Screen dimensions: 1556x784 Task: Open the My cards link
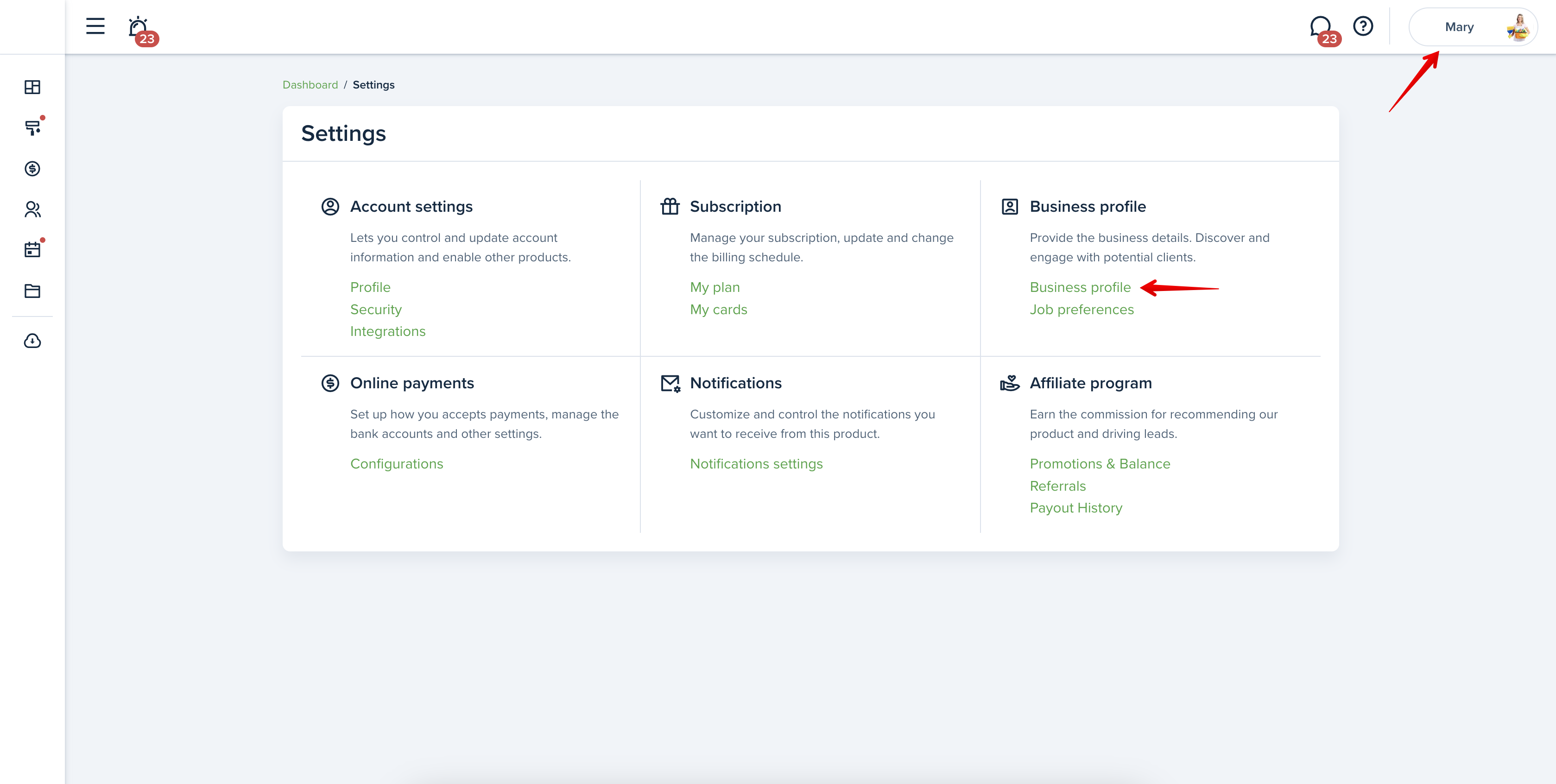(x=719, y=309)
